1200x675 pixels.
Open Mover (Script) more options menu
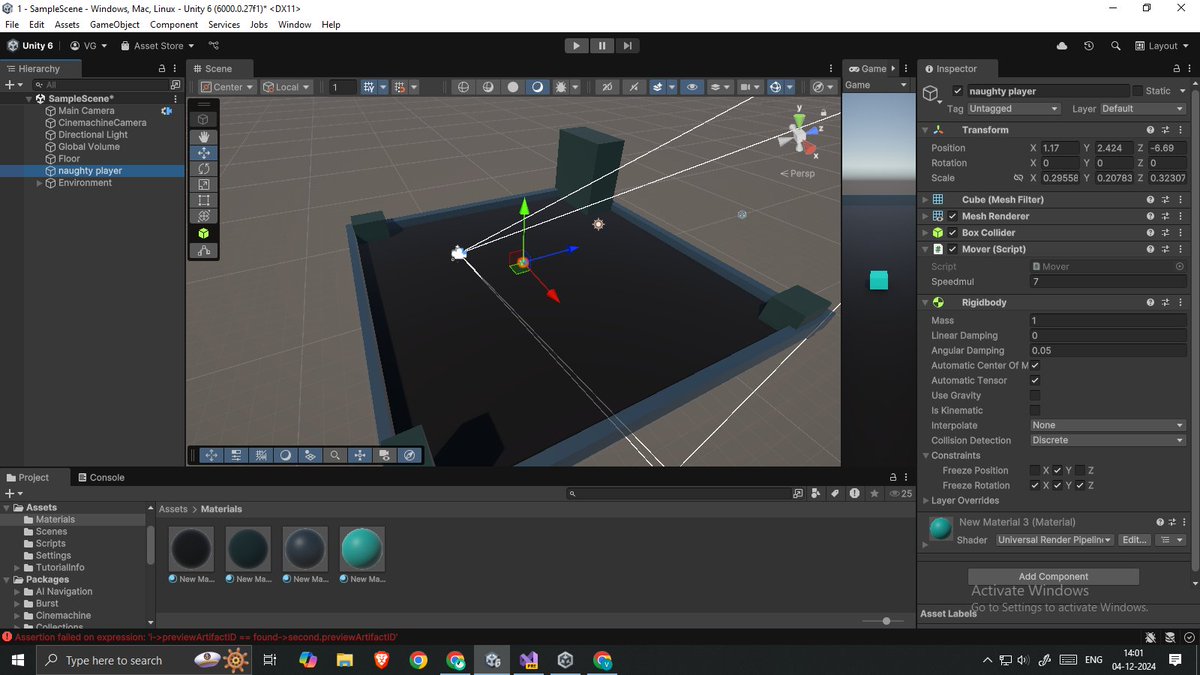[1181, 249]
